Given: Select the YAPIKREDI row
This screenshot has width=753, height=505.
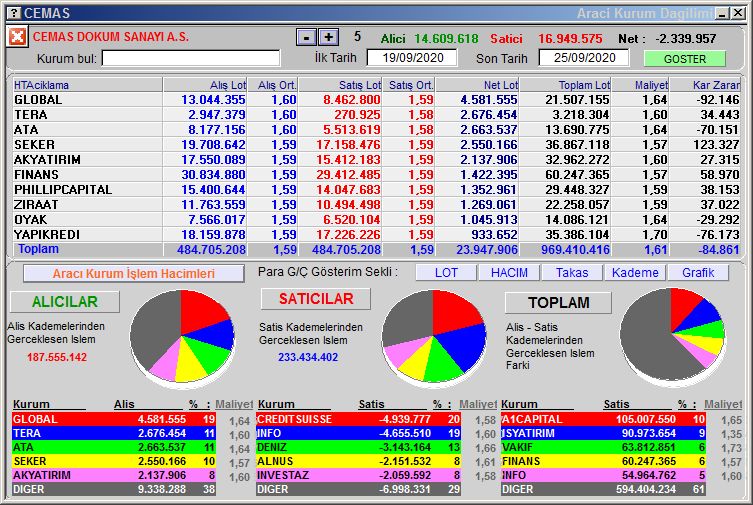Looking at the screenshot, I should coord(376,234).
